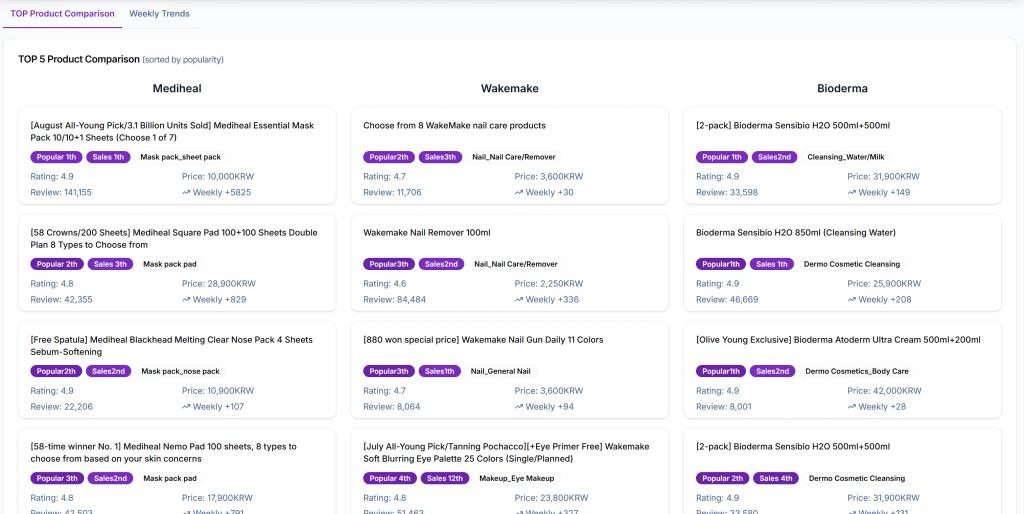1024x514 pixels.
Task: Click Sales 3th badge on Square Pad card
Action: [110, 265]
